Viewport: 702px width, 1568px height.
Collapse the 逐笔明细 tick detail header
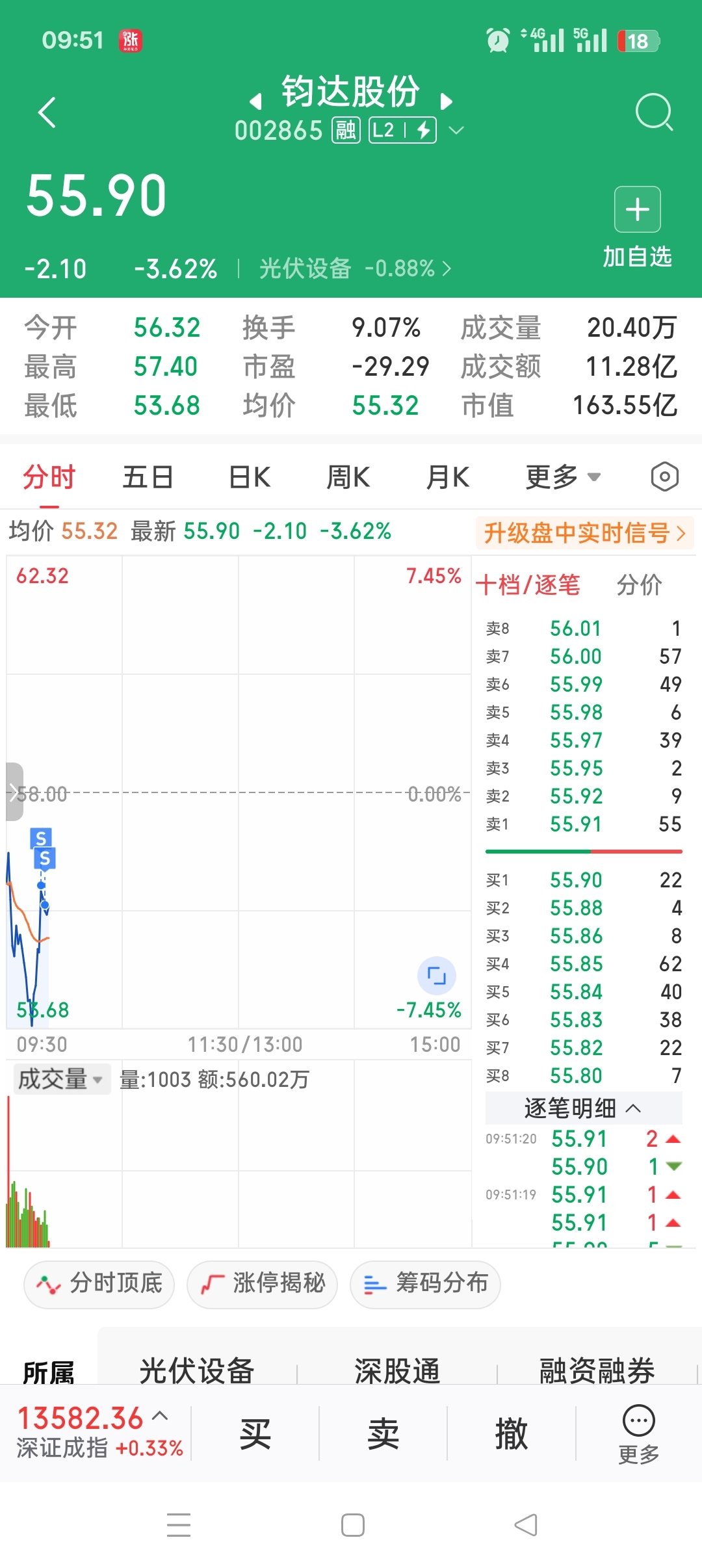pyautogui.click(x=584, y=1108)
